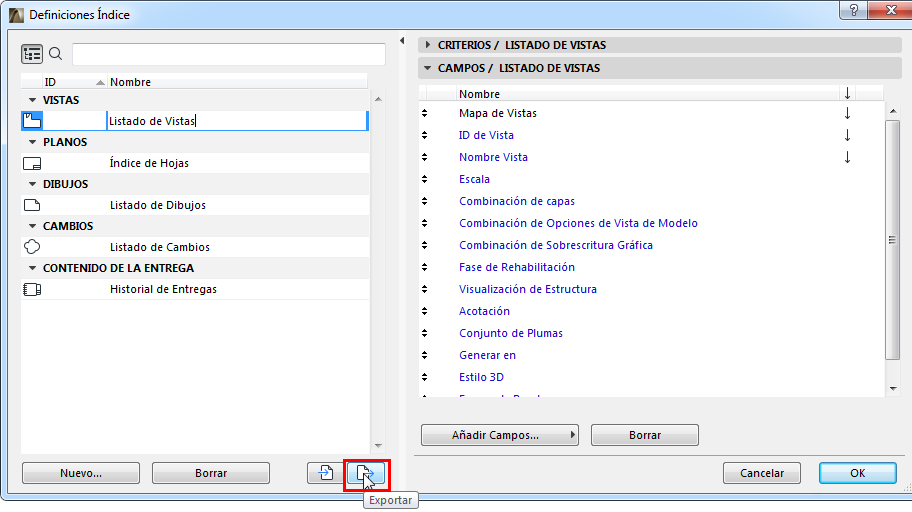The image size is (912, 512).
Task: Select Listado de Cambios row text
Action: [160, 247]
